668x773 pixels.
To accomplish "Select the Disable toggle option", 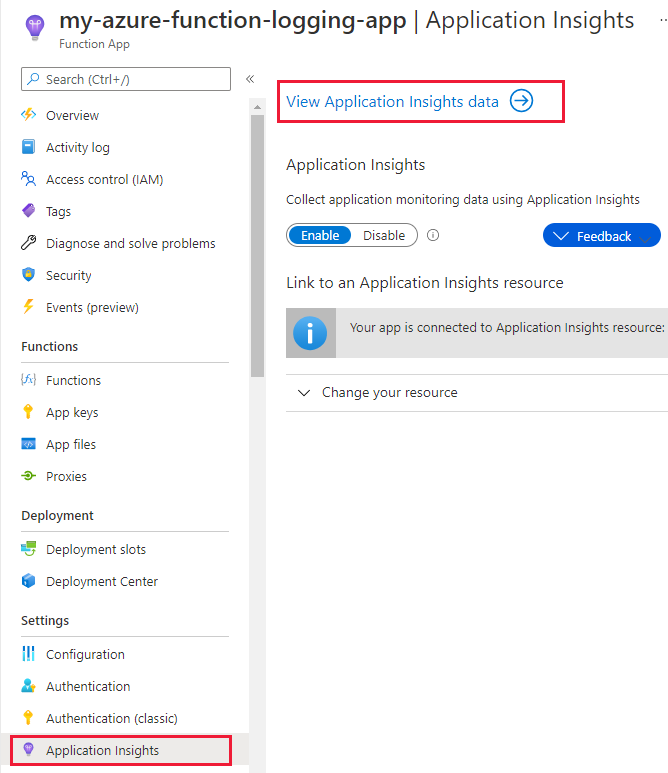I will pyautogui.click(x=384, y=236).
